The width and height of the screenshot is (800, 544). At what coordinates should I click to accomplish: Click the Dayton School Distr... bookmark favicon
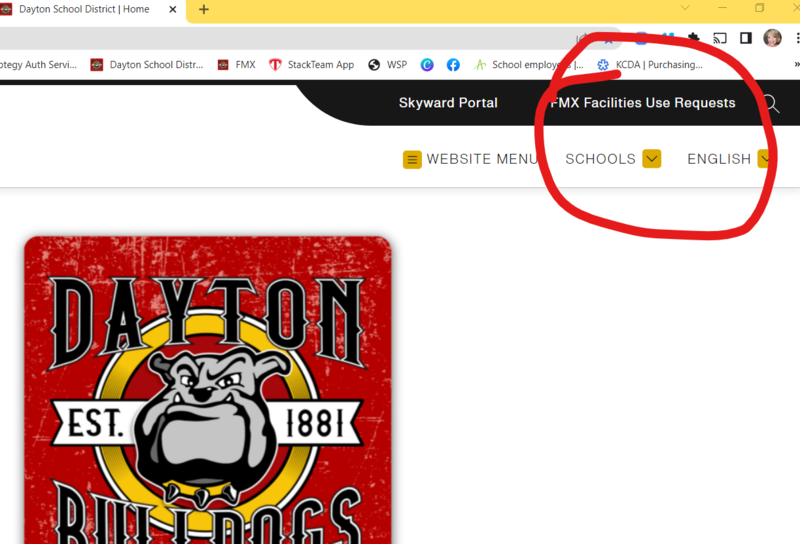pyautogui.click(x=97, y=65)
